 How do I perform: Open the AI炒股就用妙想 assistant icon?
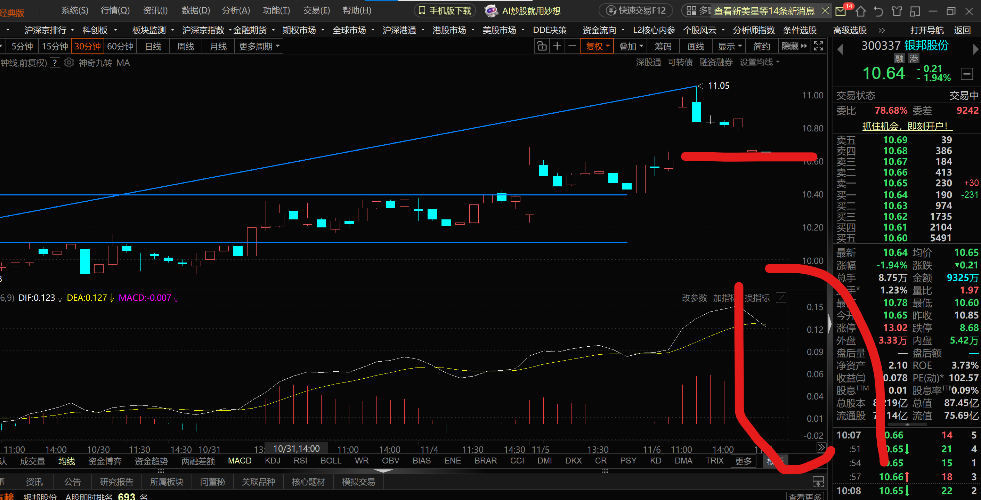point(492,11)
